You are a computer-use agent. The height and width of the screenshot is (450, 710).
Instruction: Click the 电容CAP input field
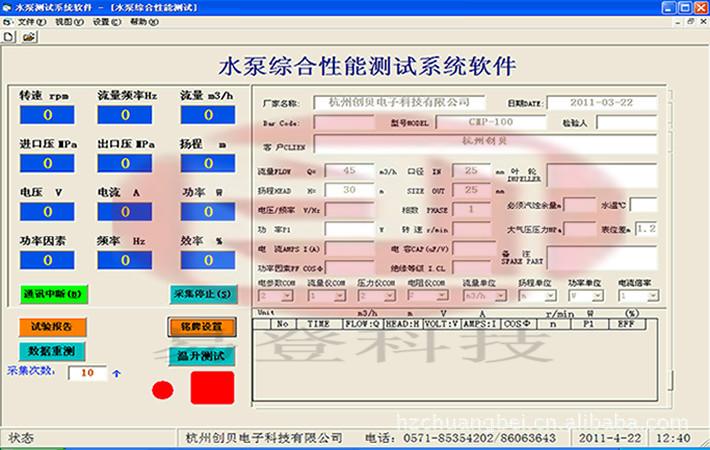tap(474, 249)
